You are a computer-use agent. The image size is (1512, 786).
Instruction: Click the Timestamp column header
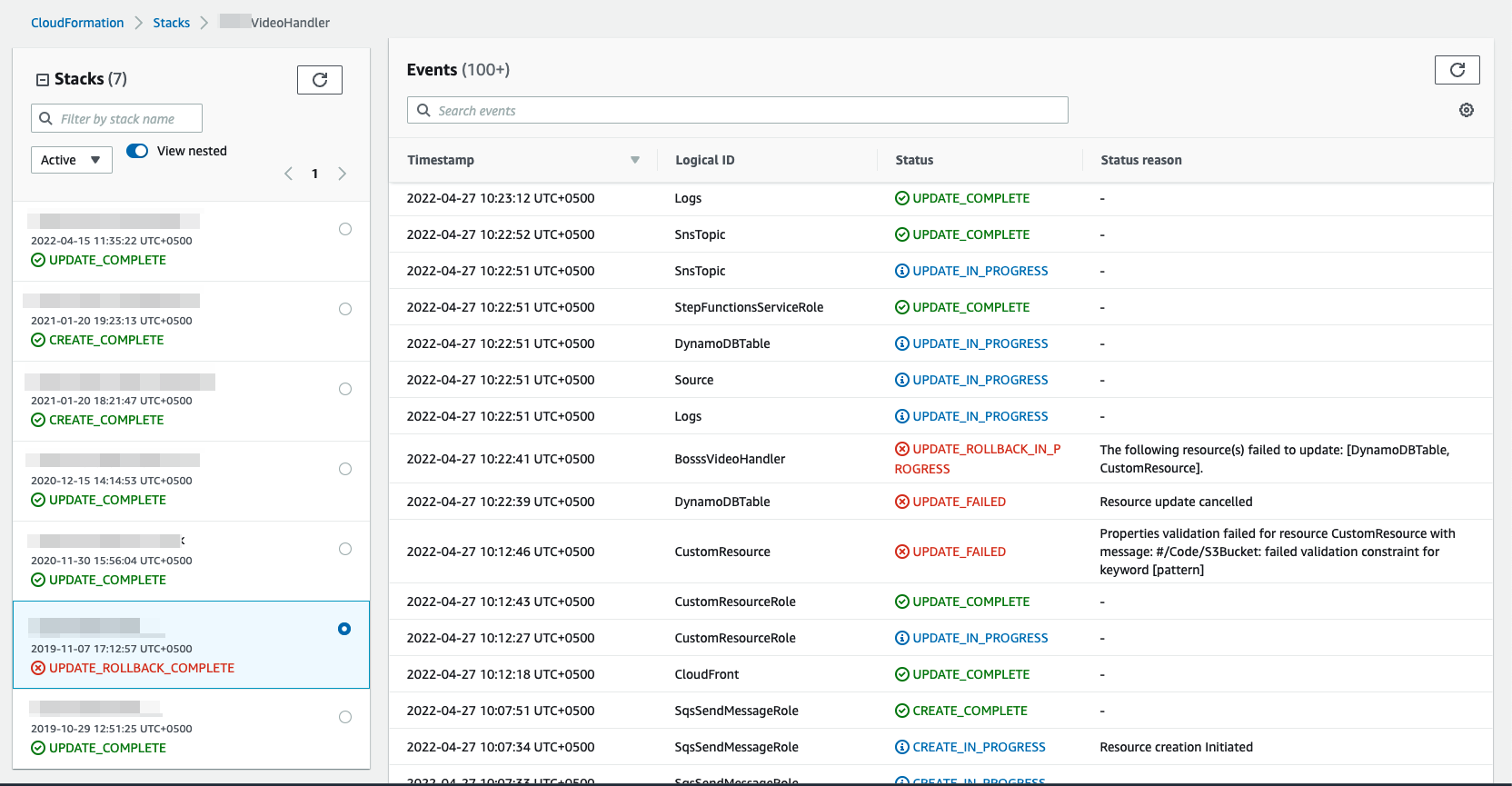click(441, 160)
